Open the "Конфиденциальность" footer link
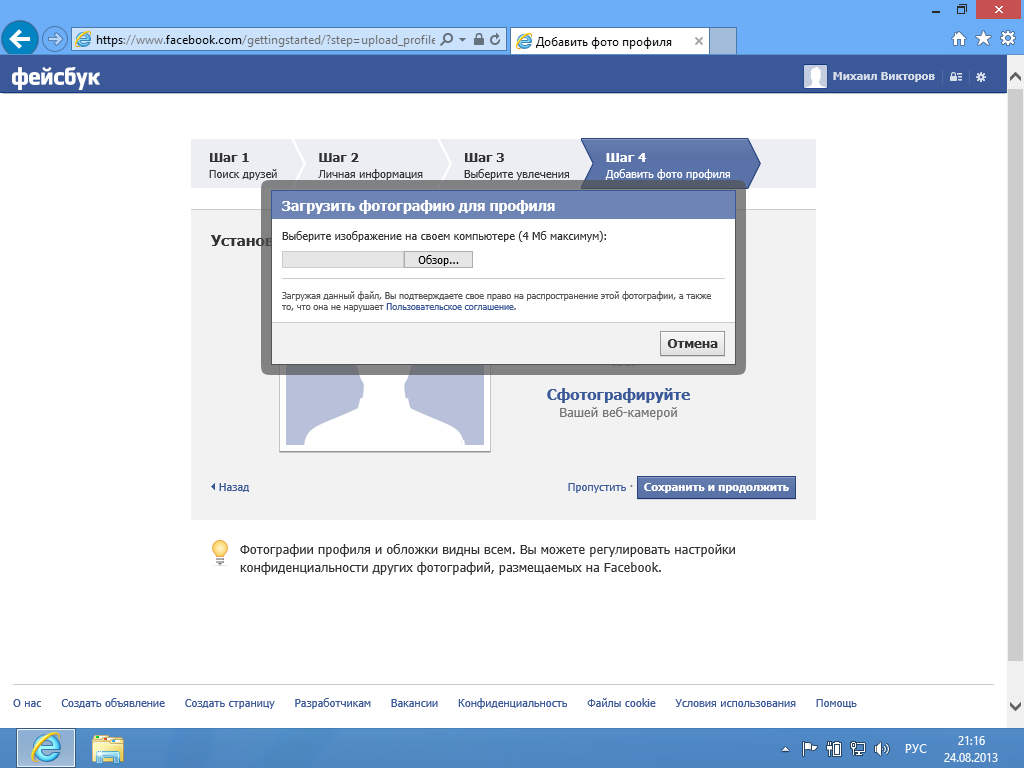 click(513, 703)
